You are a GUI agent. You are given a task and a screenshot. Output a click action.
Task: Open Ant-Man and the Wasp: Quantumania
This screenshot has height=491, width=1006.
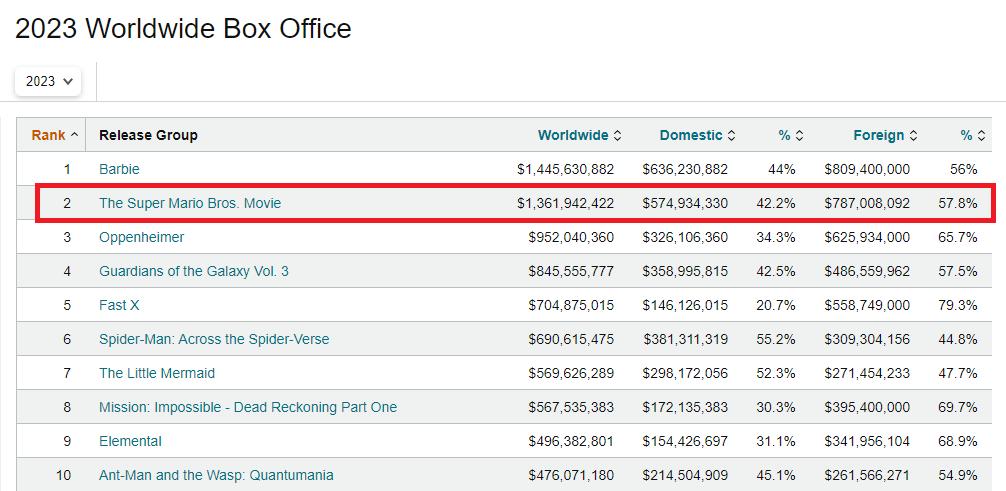coord(216,475)
